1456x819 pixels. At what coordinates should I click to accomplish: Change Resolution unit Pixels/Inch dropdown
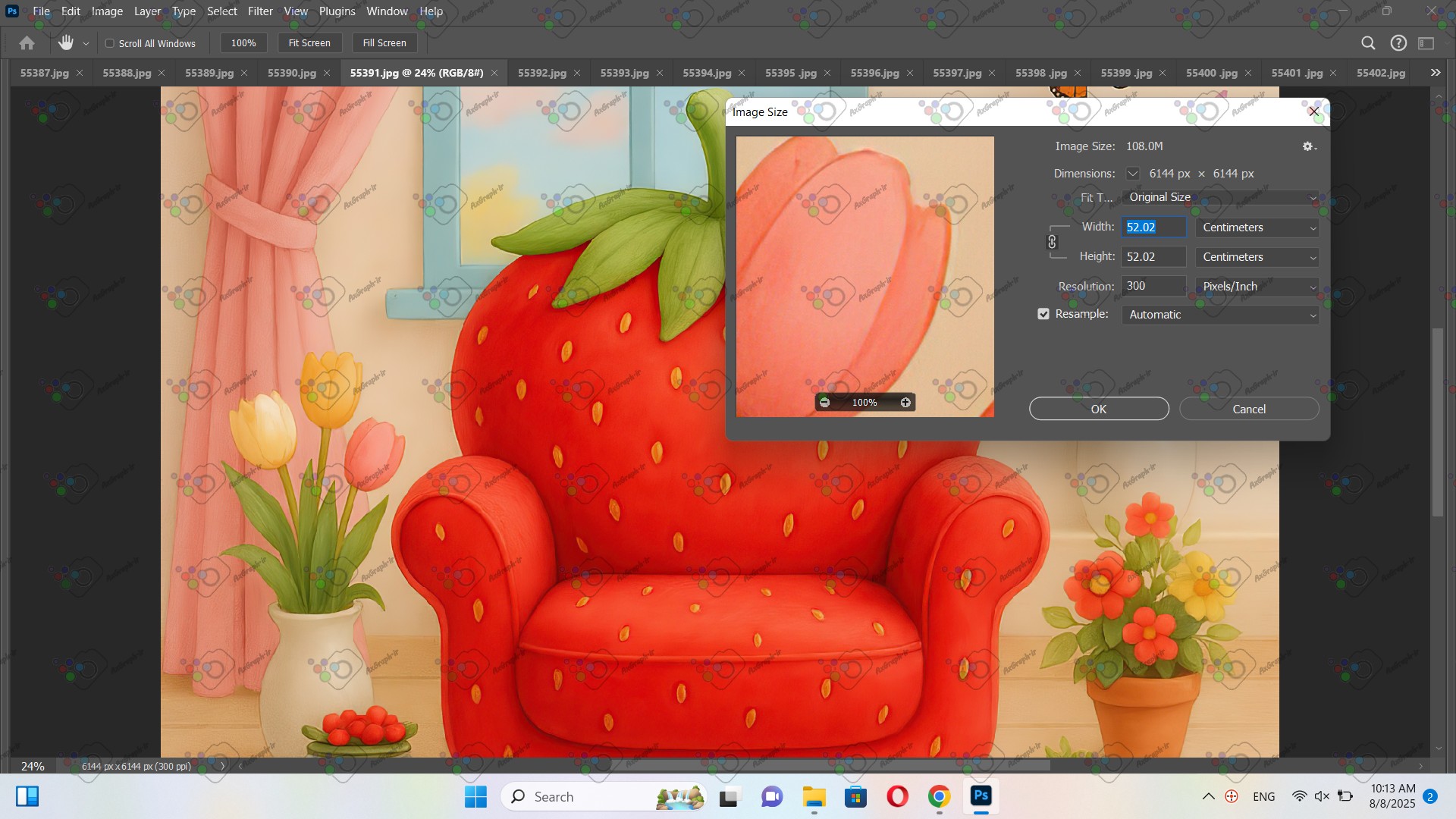point(1257,287)
